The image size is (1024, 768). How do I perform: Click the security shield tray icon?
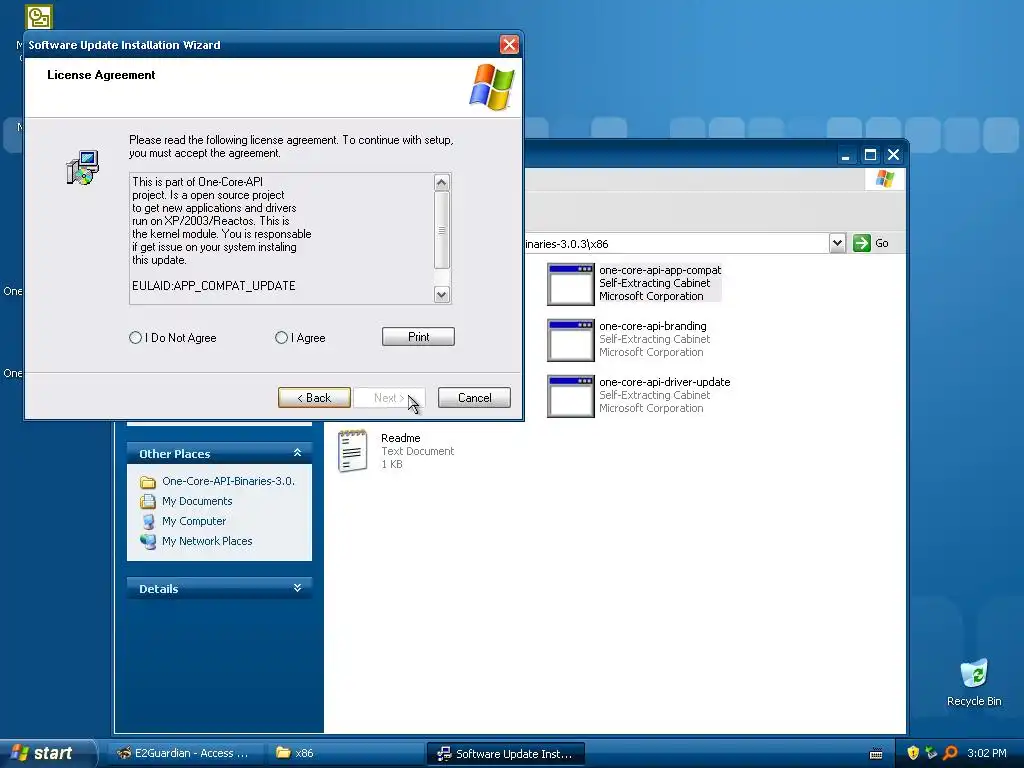click(912, 753)
